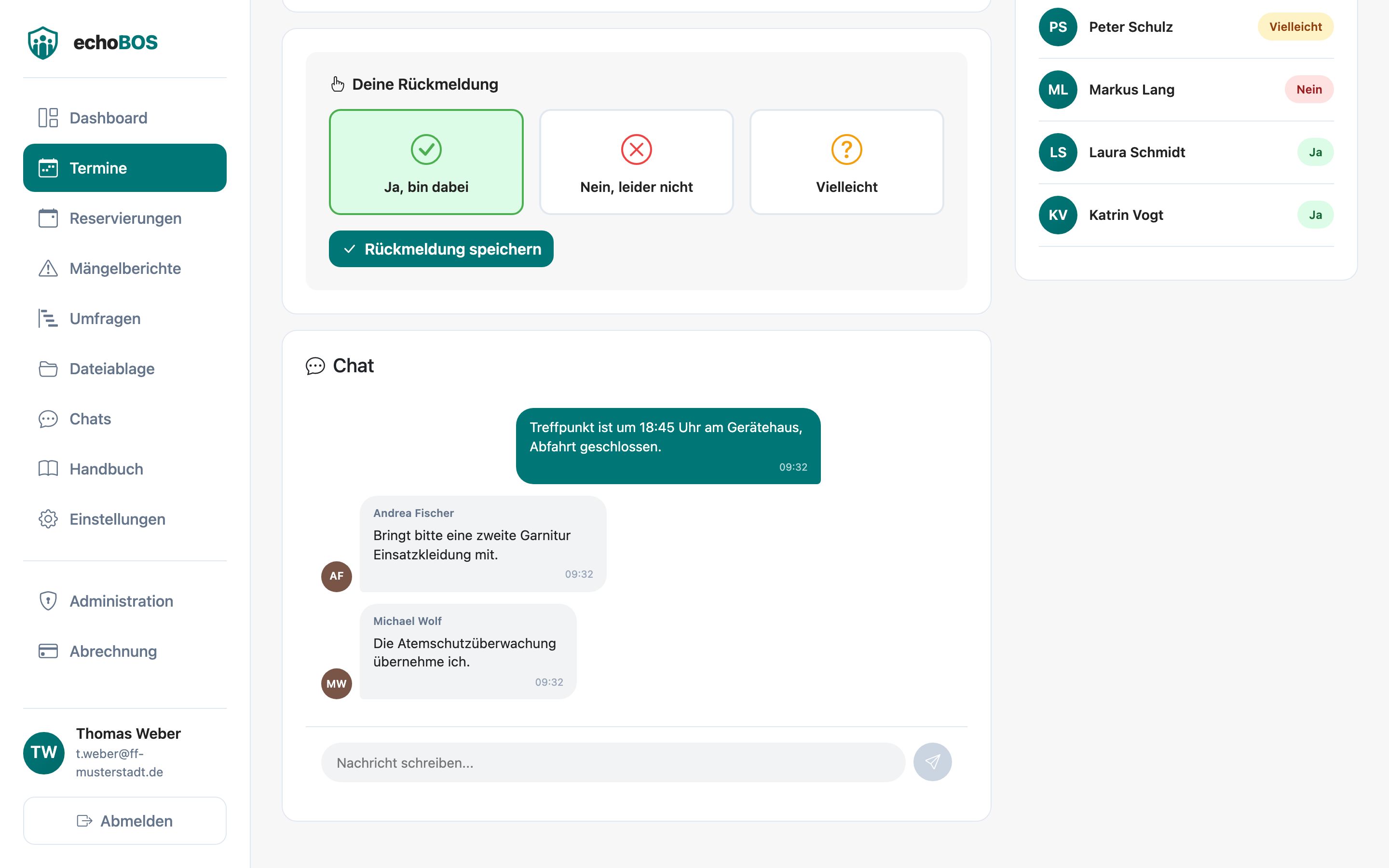1389x868 pixels.
Task: Click the Abrechnung credit card icon
Action: 48,651
